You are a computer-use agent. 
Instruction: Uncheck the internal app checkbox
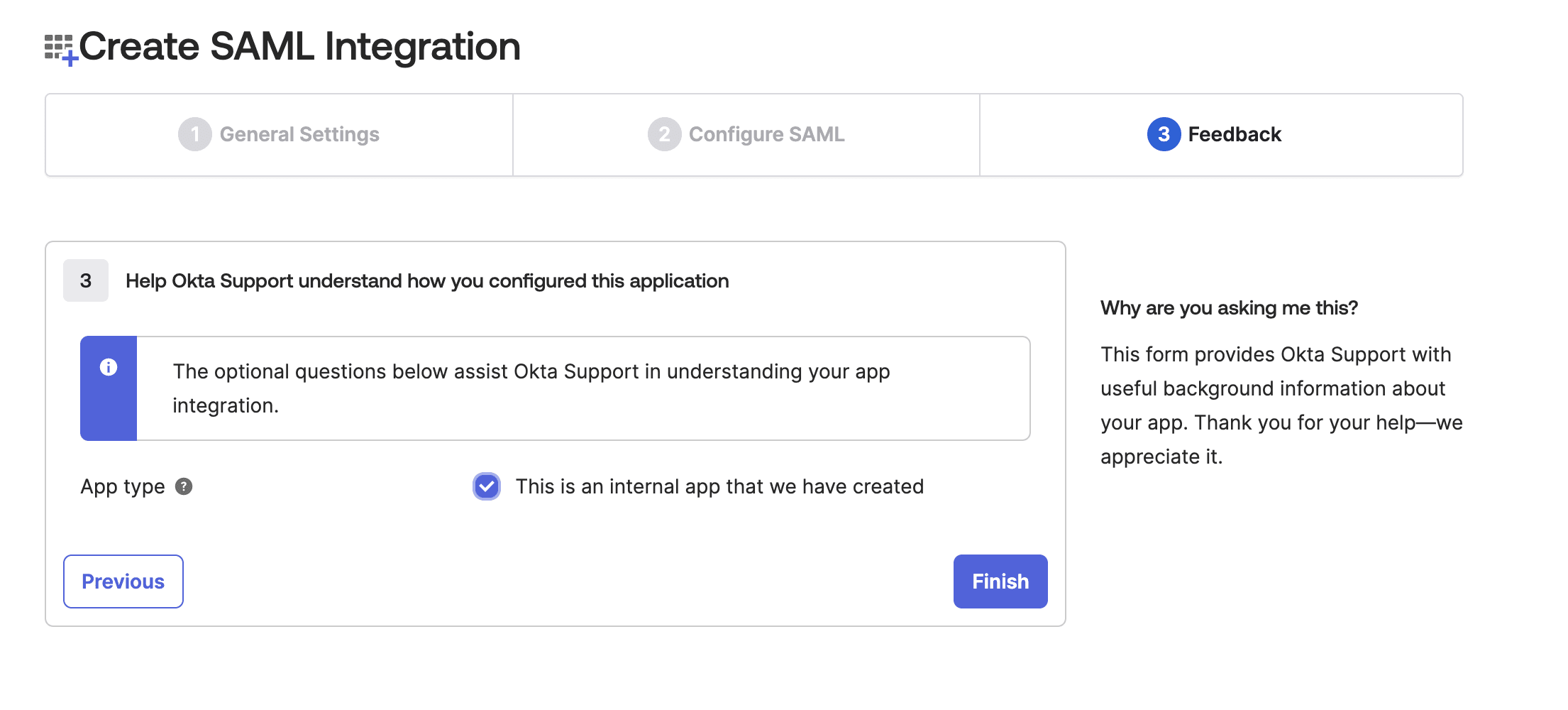487,486
